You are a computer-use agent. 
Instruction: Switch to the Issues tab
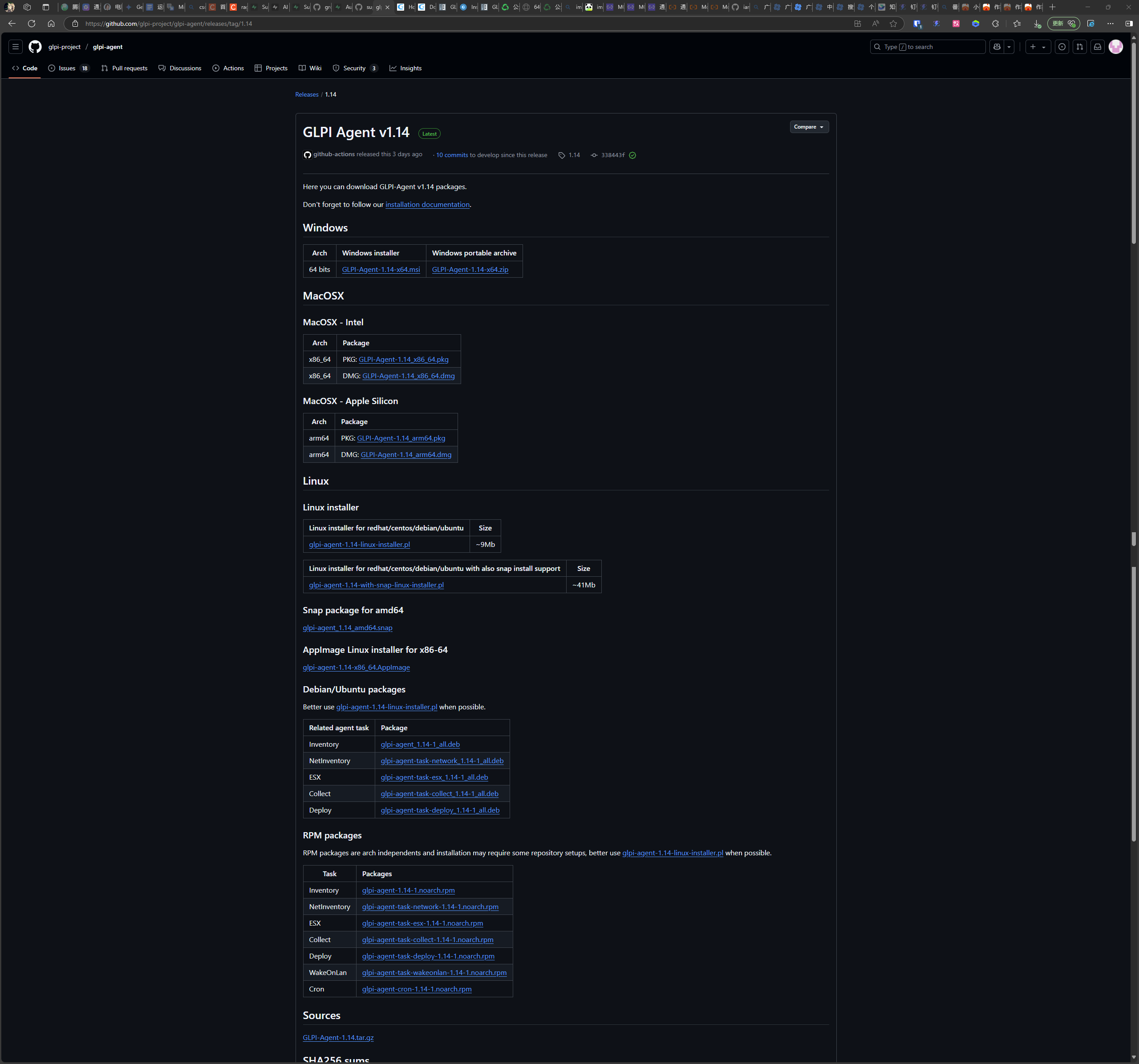point(68,68)
